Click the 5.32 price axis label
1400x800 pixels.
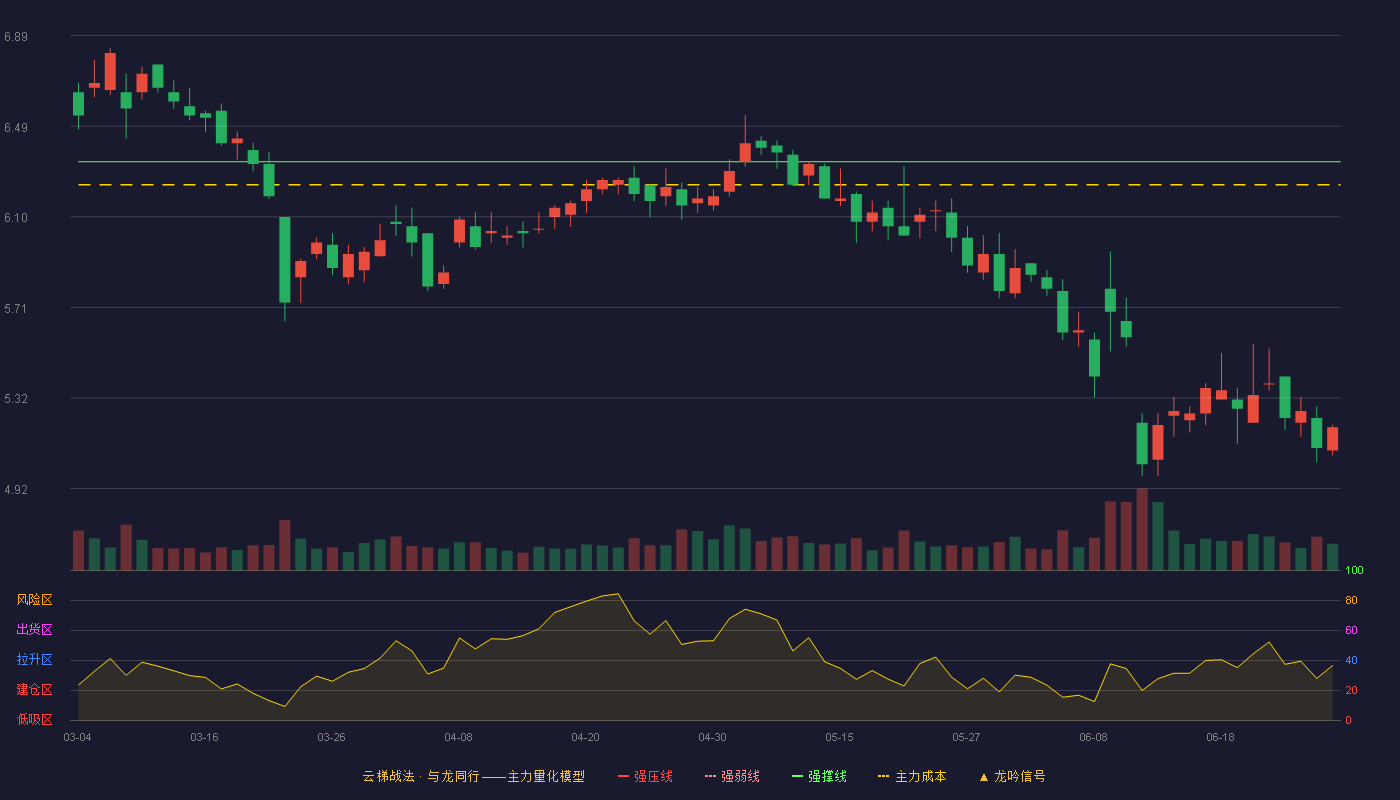[x=16, y=399]
